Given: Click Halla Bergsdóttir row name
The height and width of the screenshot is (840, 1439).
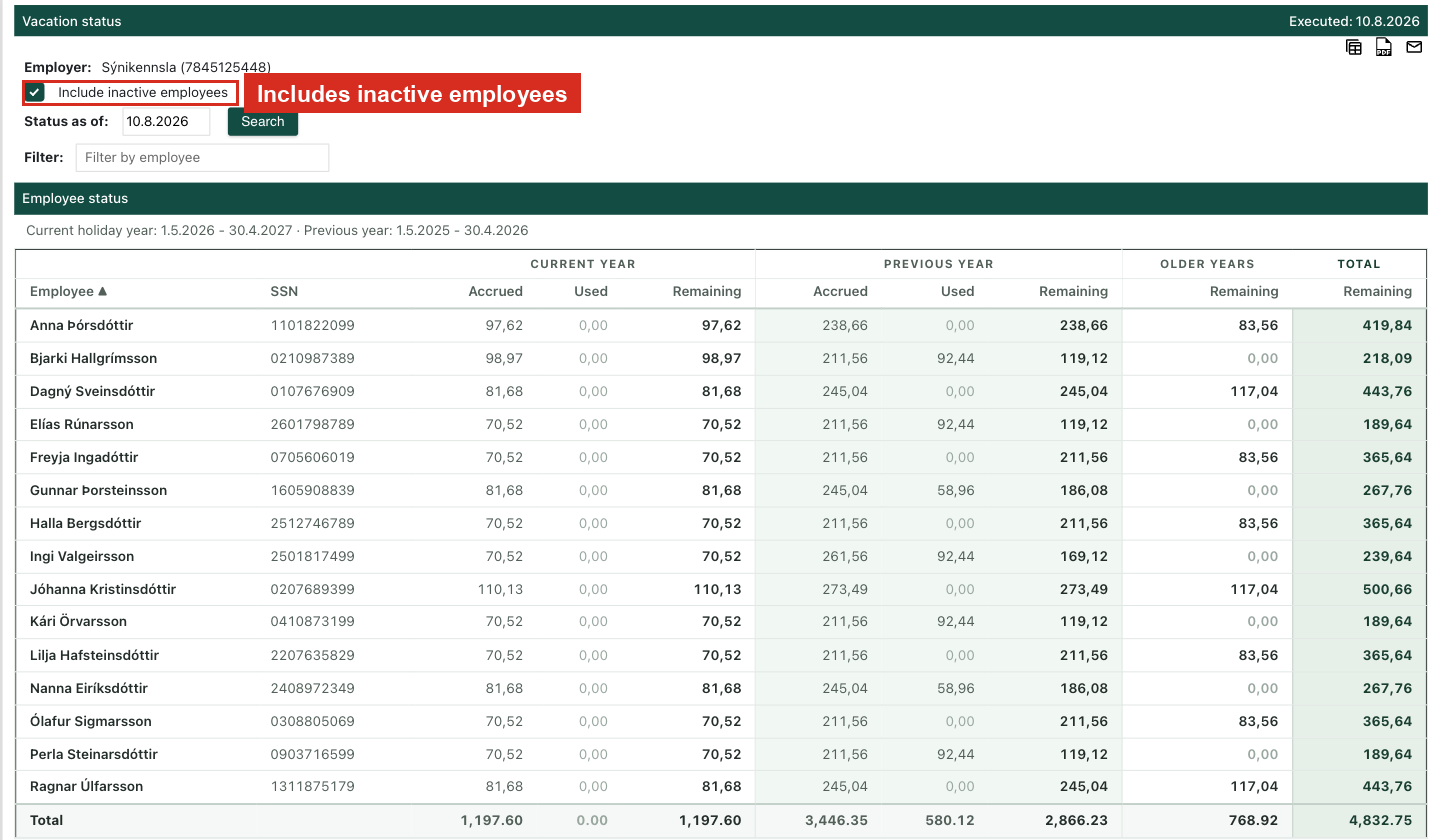Looking at the screenshot, I should click(85, 523).
